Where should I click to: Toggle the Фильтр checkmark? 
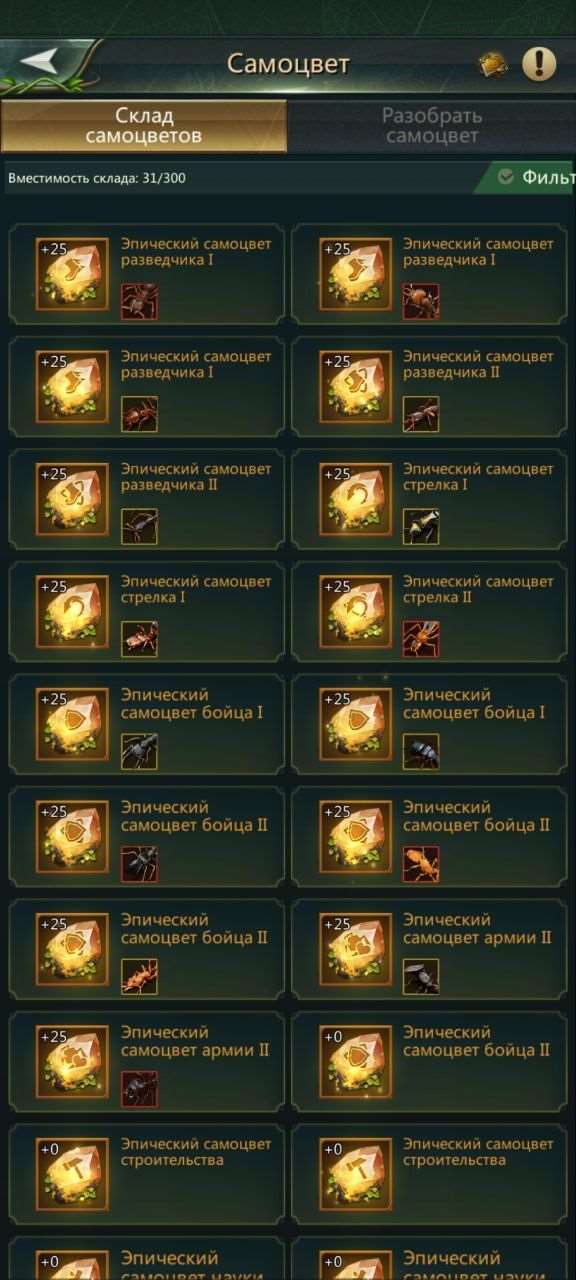click(x=506, y=177)
